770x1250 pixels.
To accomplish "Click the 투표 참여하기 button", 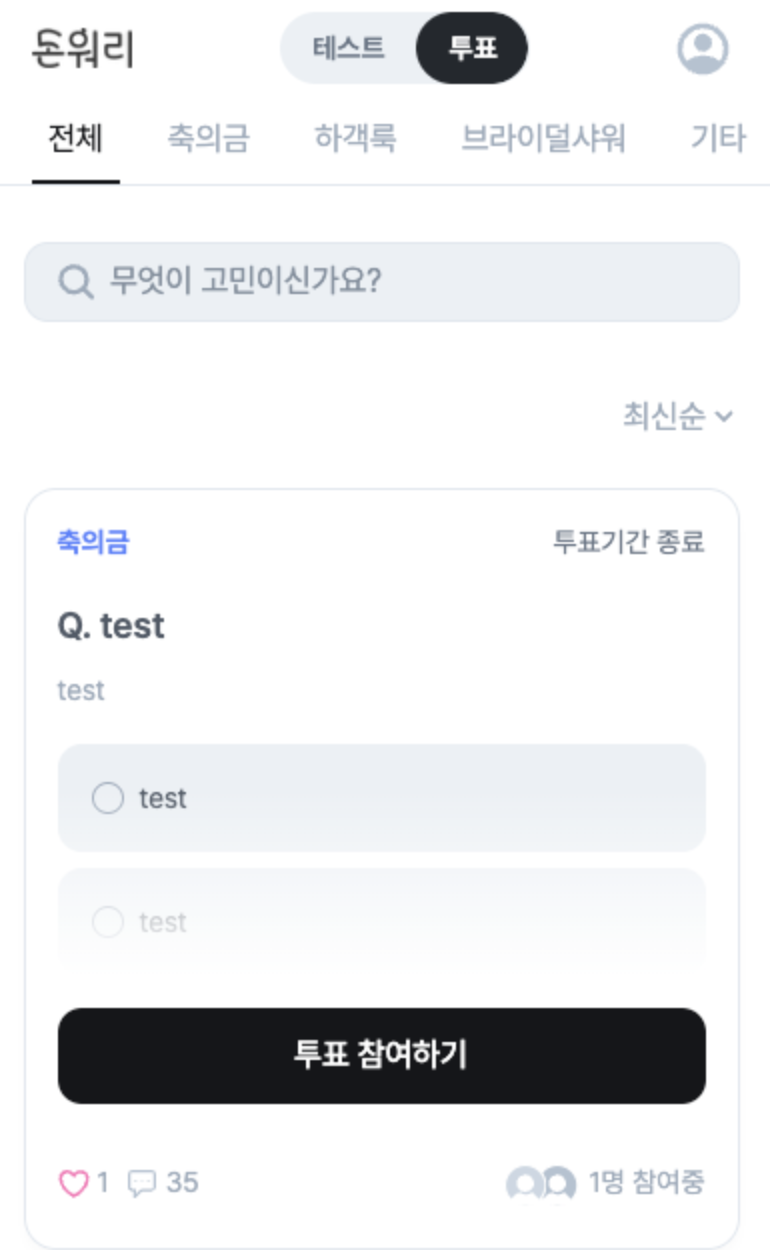I will pos(382,1055).
